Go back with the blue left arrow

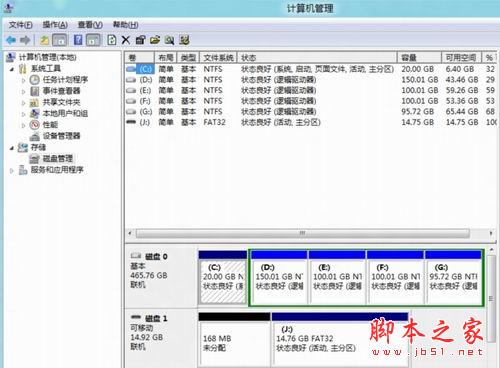11,40
